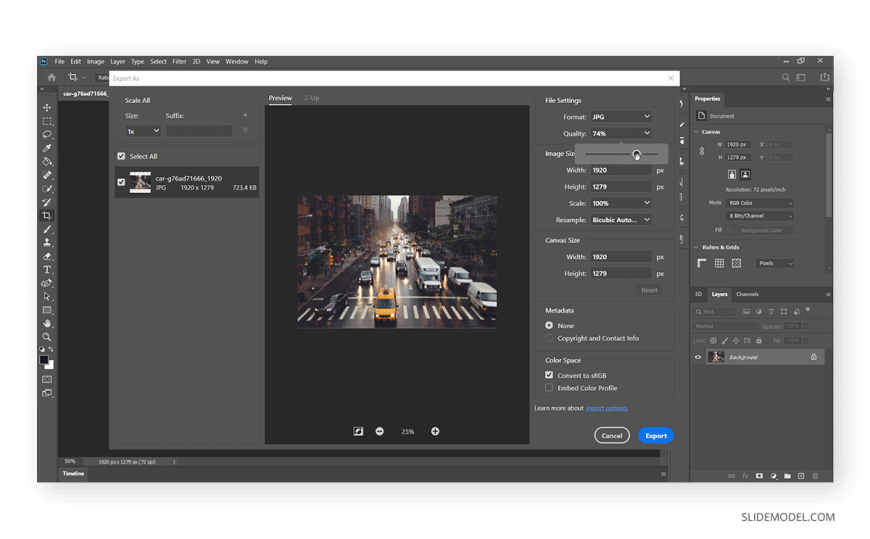Hide the Background layer with eye icon

[x=698, y=357]
